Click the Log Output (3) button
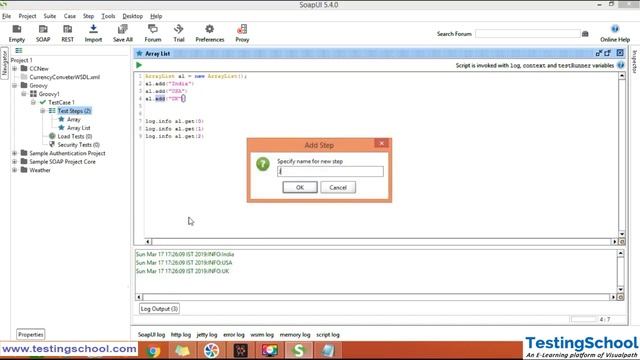 coord(159,309)
